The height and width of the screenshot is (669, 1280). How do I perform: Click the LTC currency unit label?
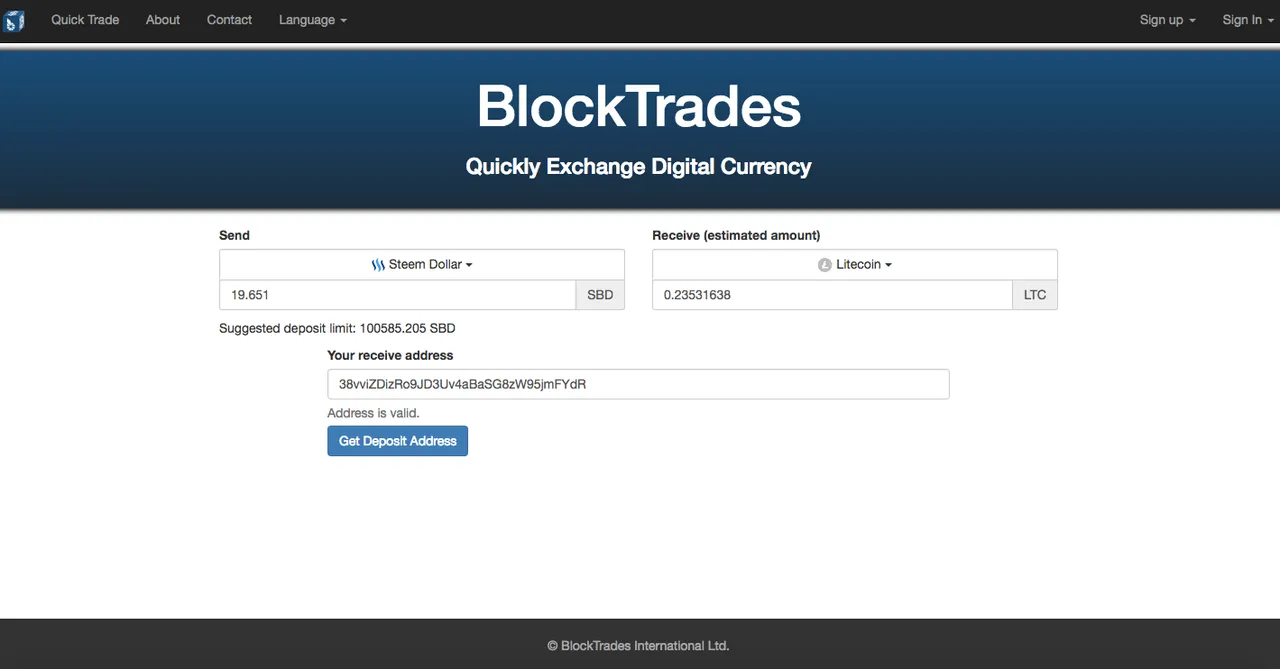point(1035,295)
